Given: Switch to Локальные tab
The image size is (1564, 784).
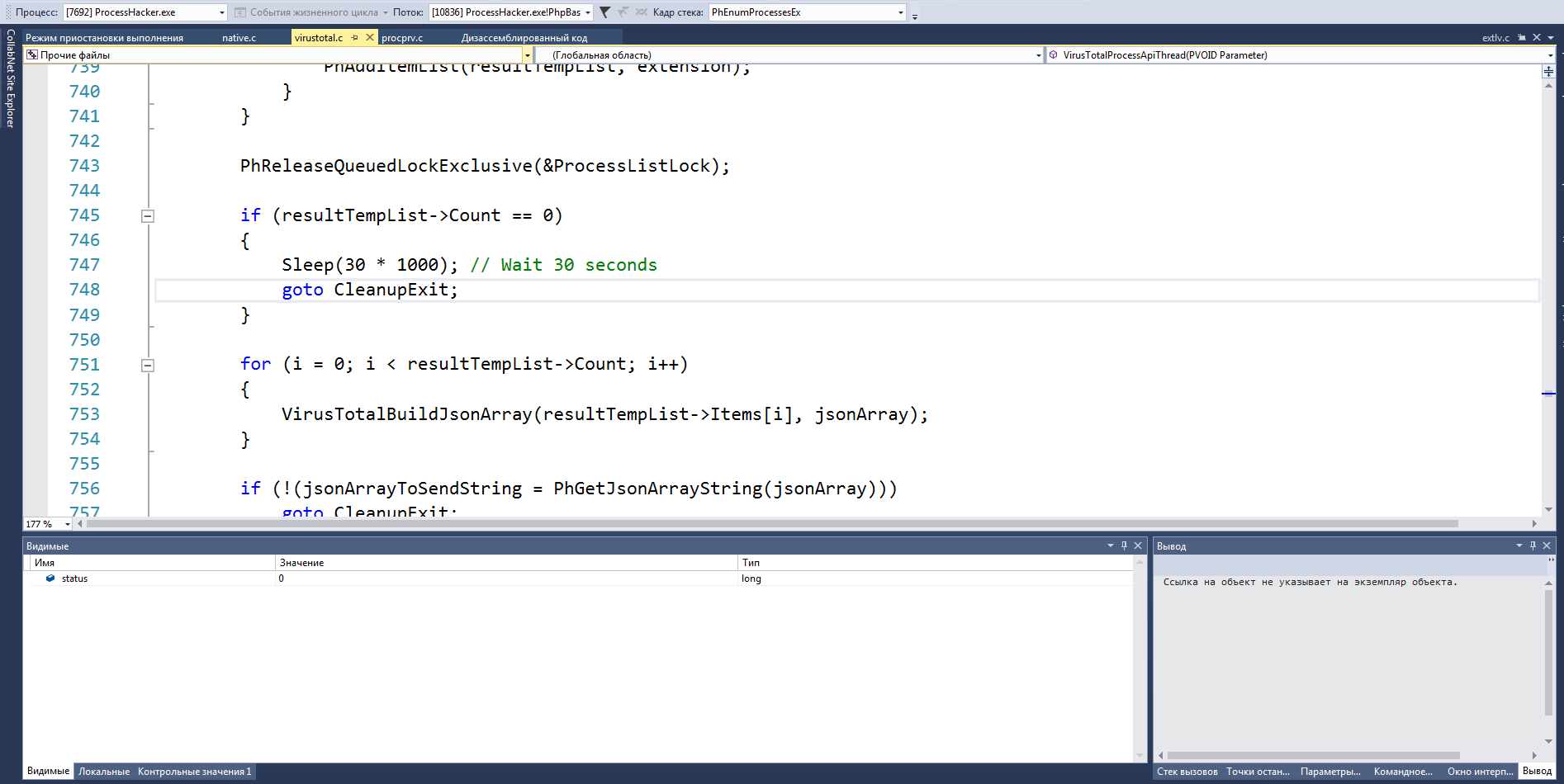Looking at the screenshot, I should [104, 772].
